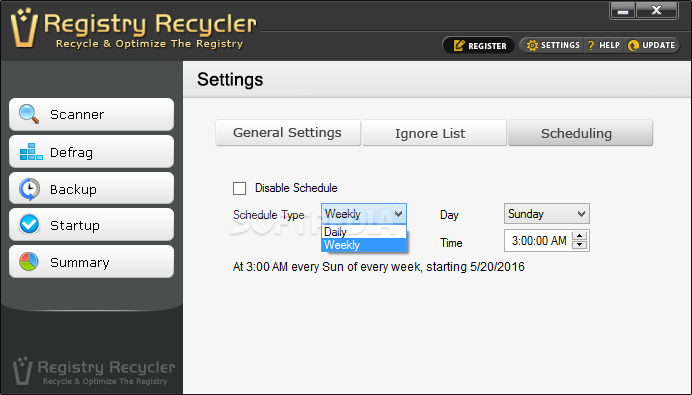Collapse the Schedule Type dropdown arrow
This screenshot has width=692, height=395.
tap(399, 214)
